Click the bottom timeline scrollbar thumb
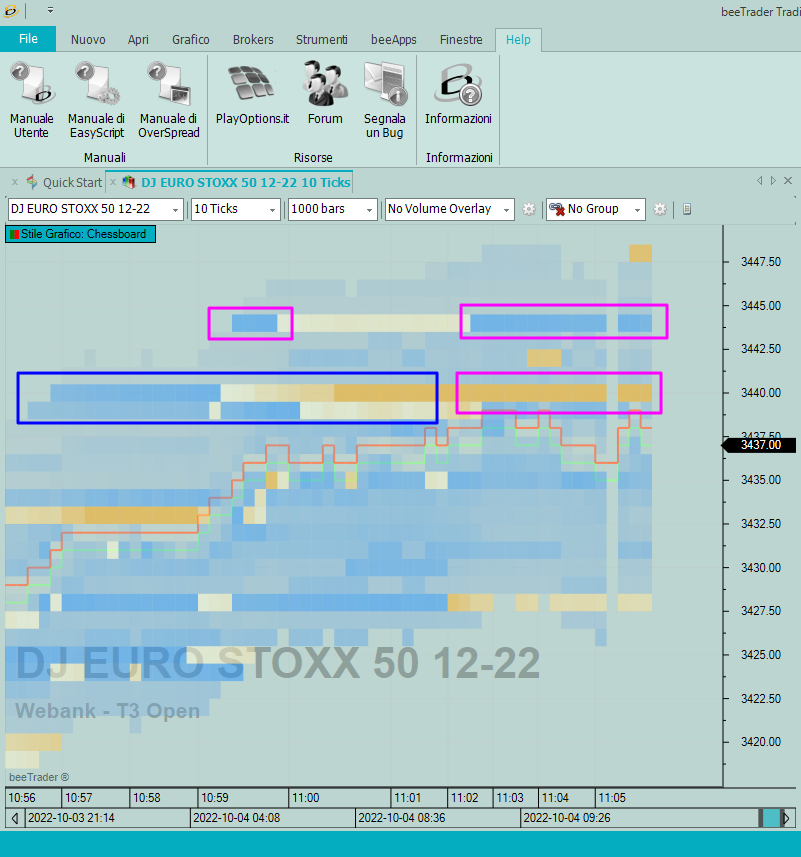 (771, 818)
